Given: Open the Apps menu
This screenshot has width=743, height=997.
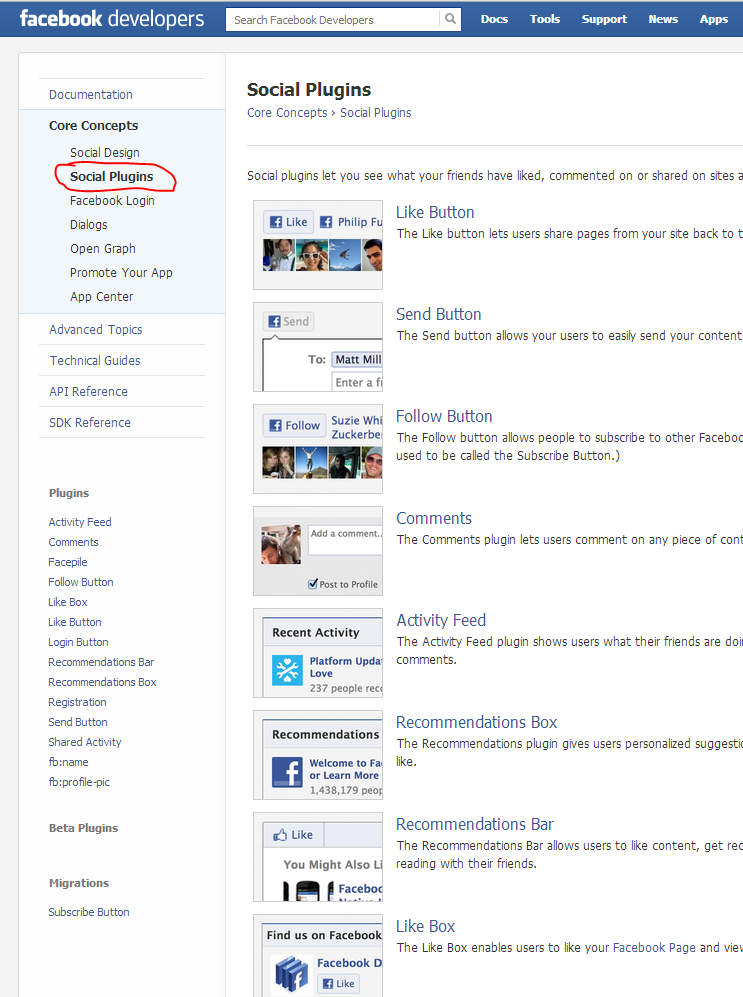Looking at the screenshot, I should tap(714, 19).
